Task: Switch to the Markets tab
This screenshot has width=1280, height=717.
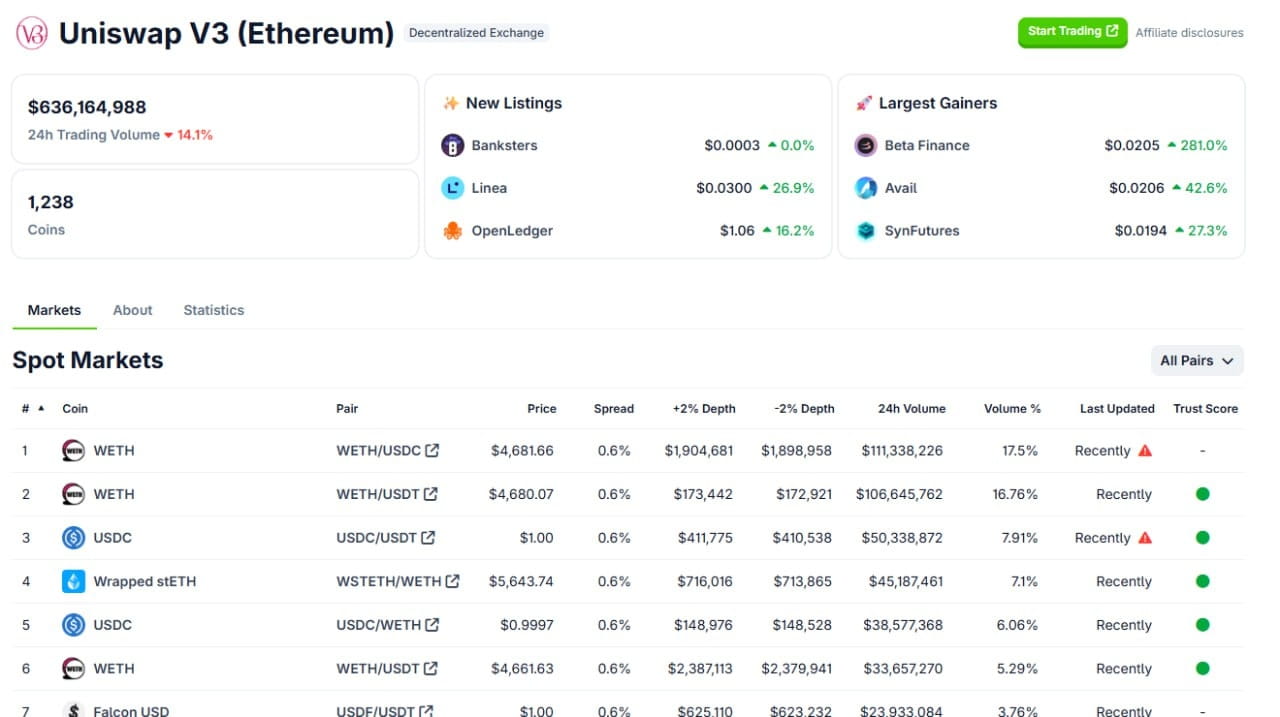Action: (54, 310)
